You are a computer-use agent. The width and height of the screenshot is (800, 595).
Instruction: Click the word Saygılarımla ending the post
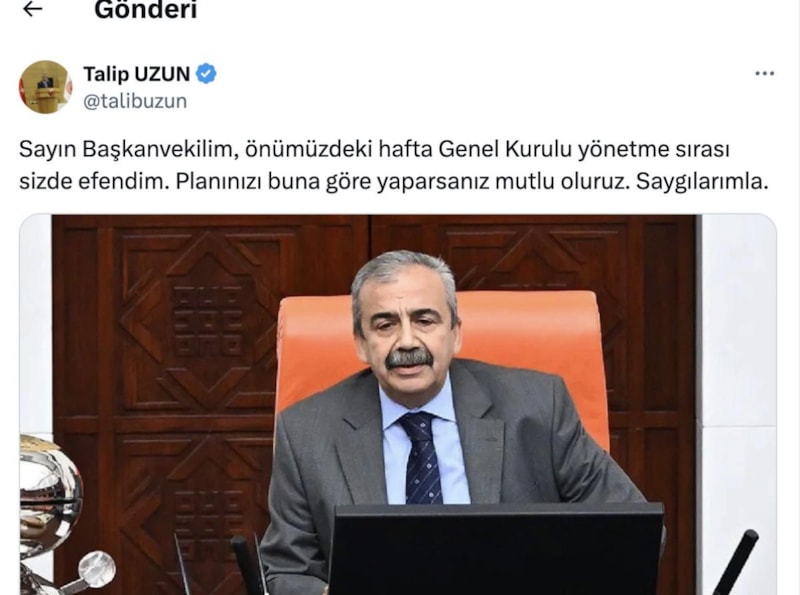(x=702, y=182)
